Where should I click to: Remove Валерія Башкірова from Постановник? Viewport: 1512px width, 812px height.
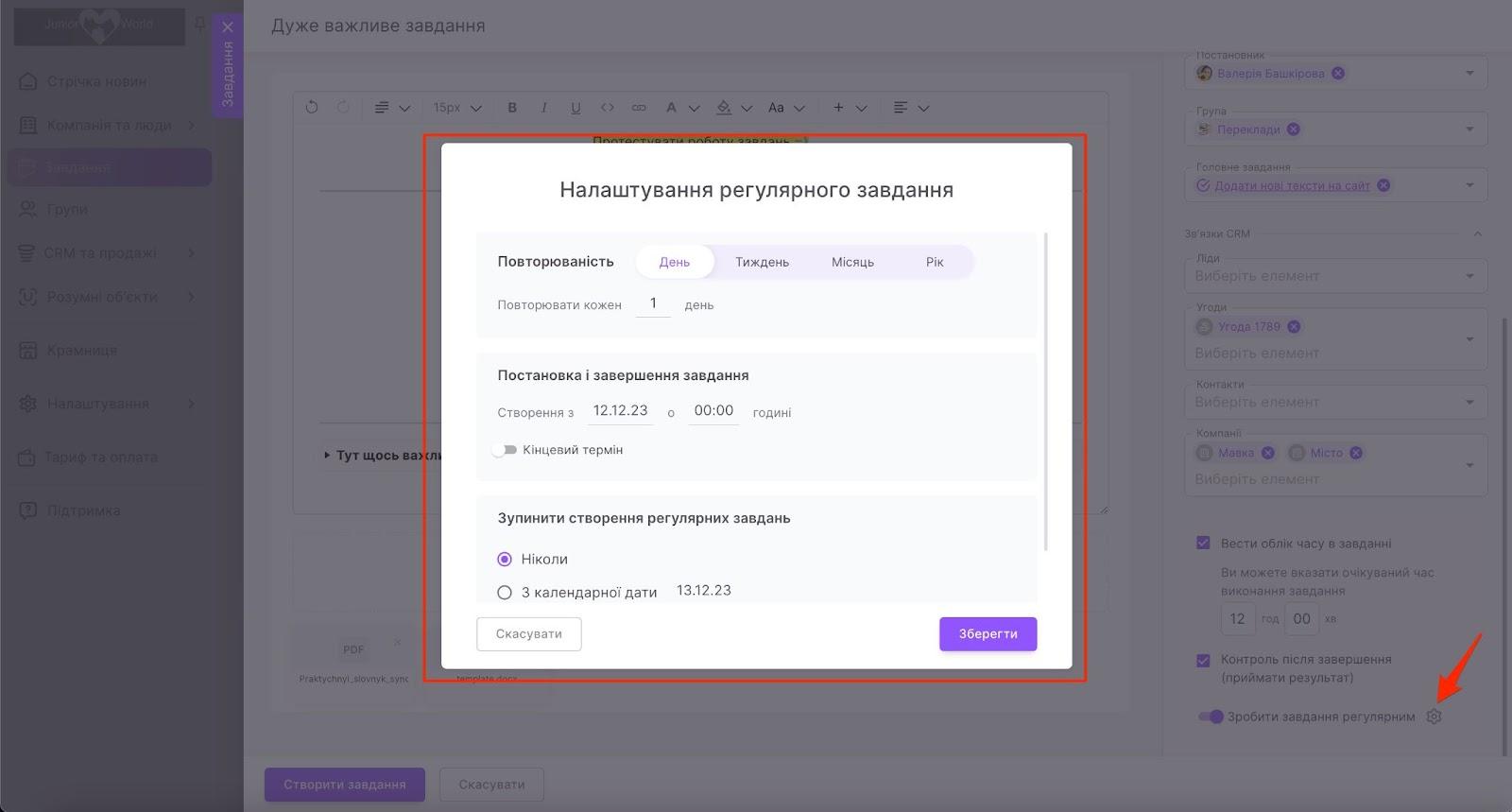coord(1338,74)
